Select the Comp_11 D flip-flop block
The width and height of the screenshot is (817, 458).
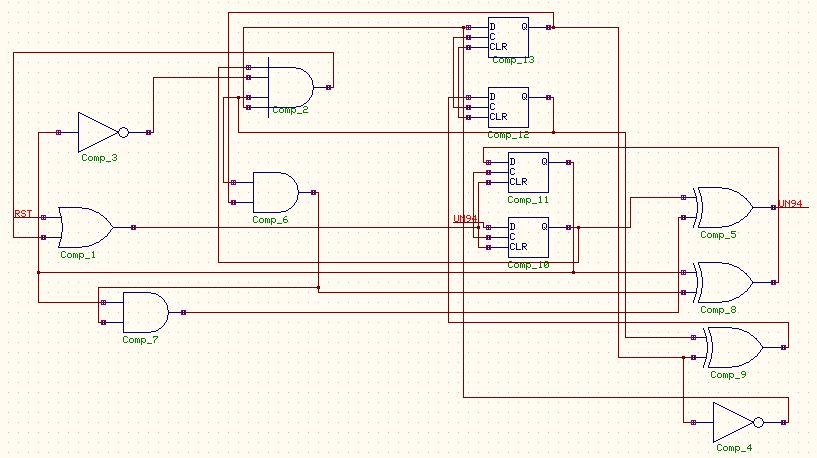pos(528,172)
